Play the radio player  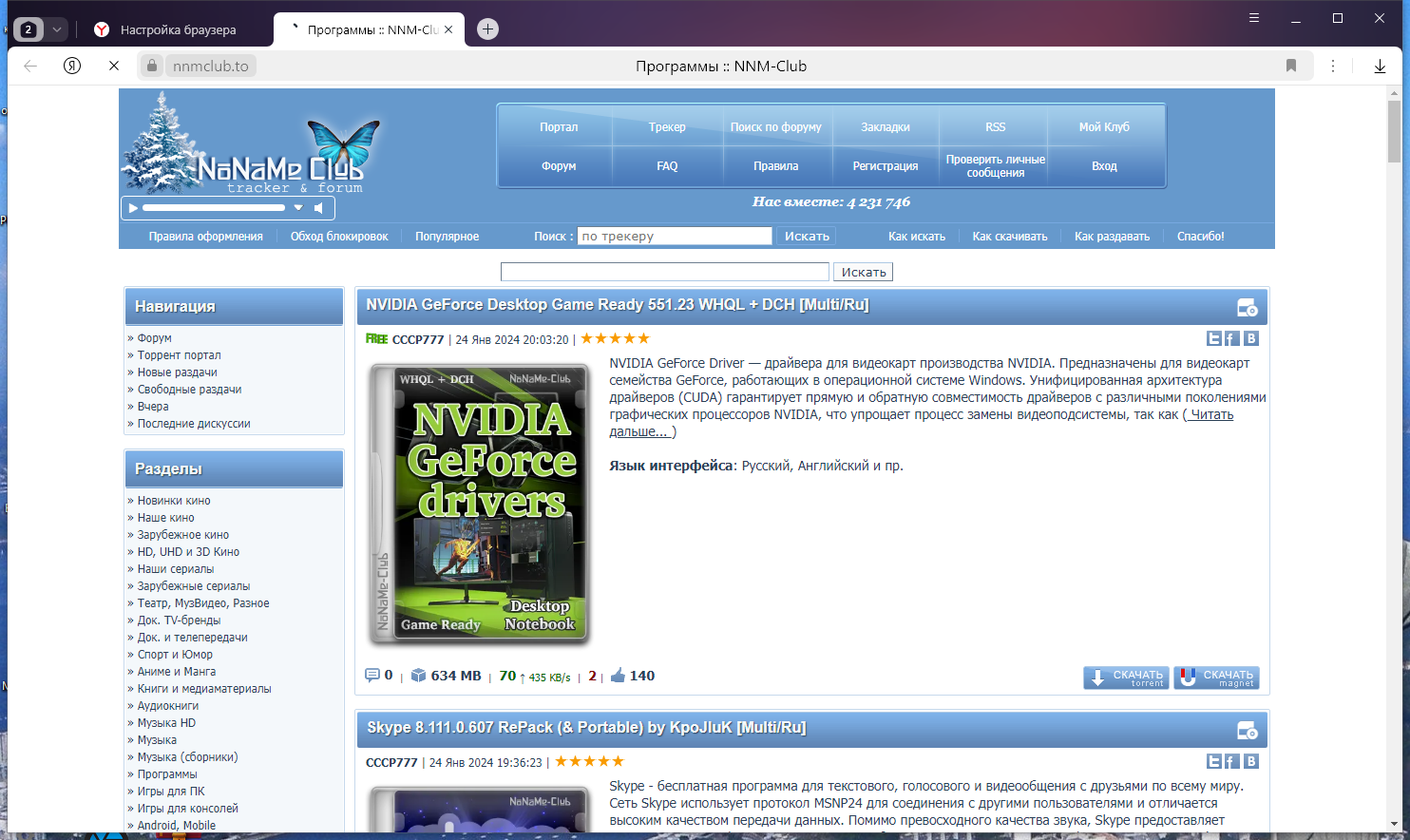[133, 207]
